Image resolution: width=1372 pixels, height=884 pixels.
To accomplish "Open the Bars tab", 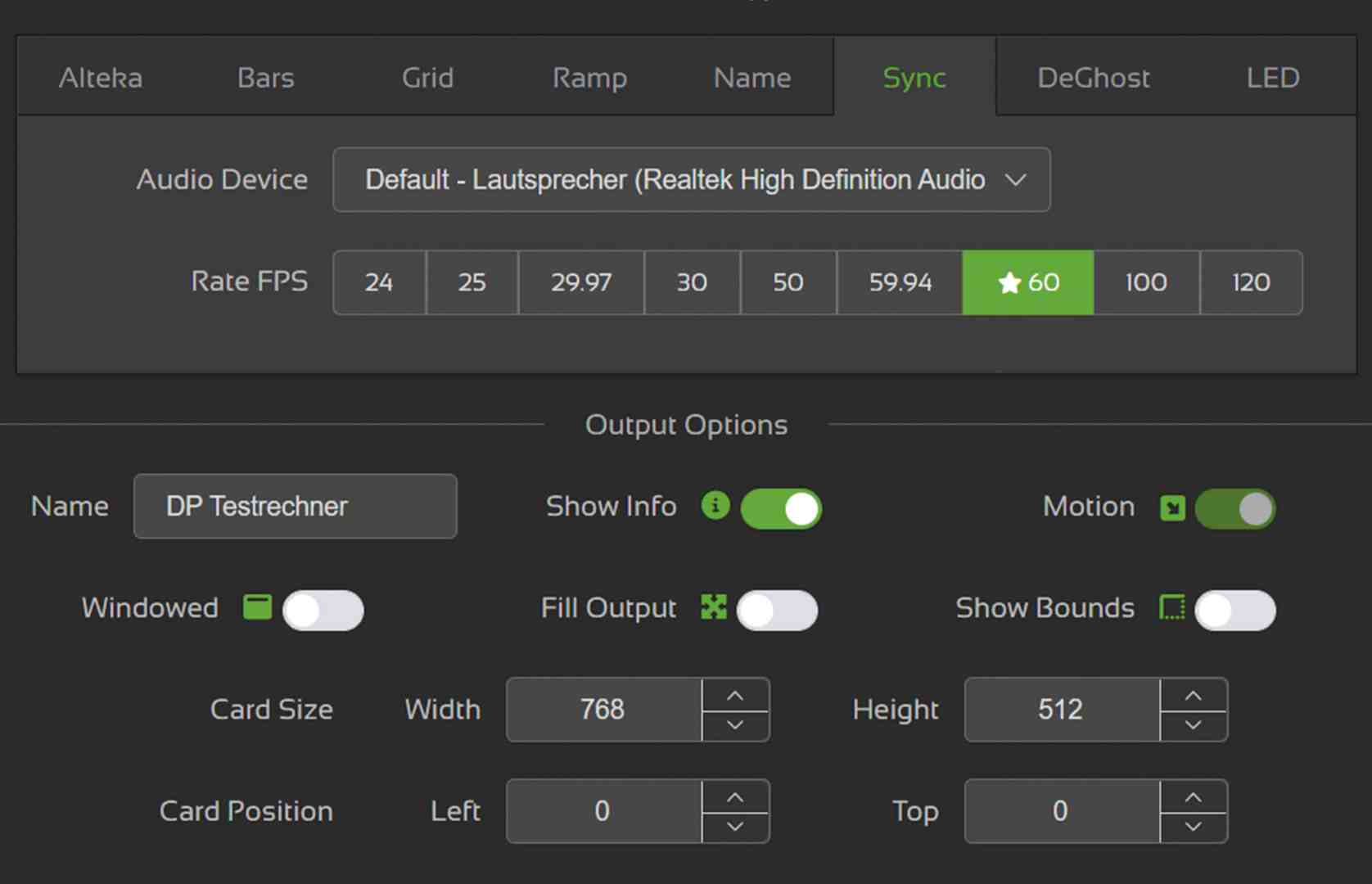I will click(x=264, y=77).
